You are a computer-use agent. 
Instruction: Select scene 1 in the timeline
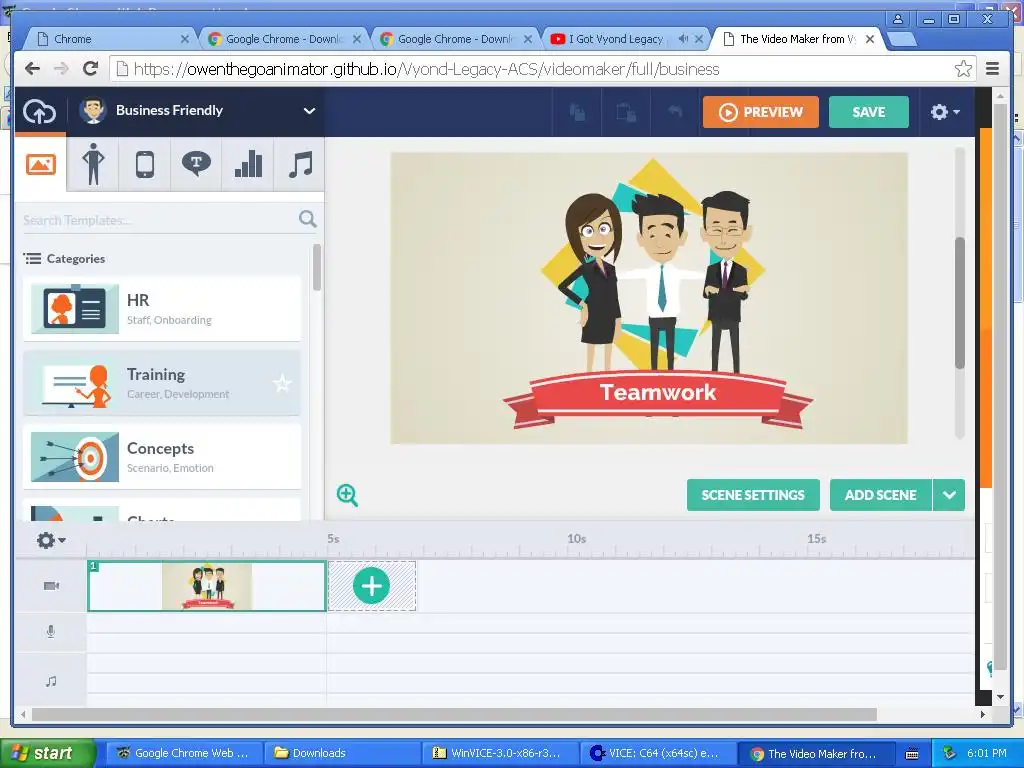[x=207, y=586]
